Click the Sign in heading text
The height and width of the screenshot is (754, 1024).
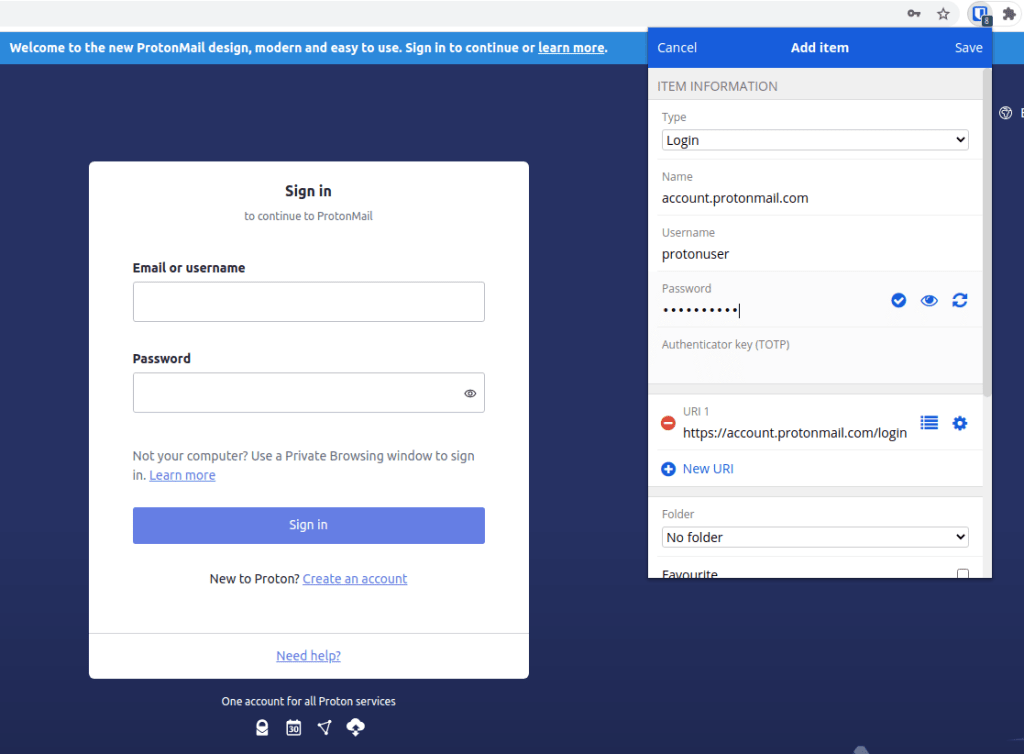tap(308, 191)
